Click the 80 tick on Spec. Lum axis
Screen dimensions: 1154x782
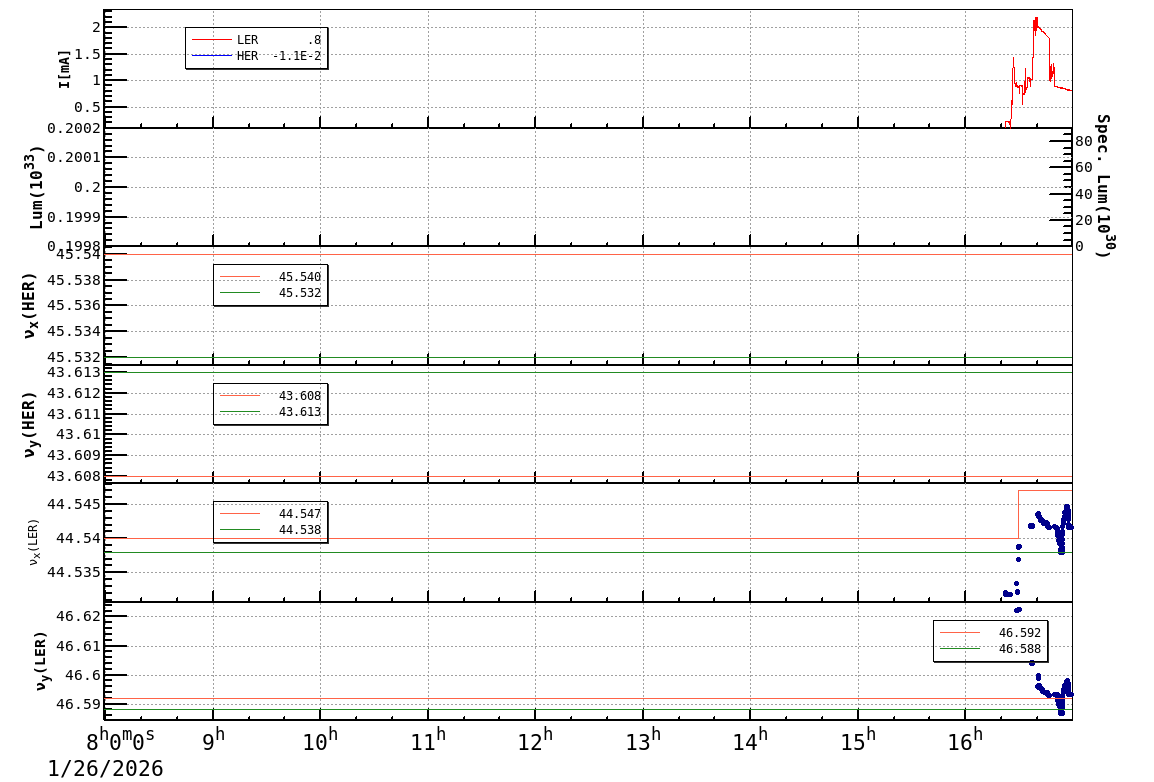1083,142
